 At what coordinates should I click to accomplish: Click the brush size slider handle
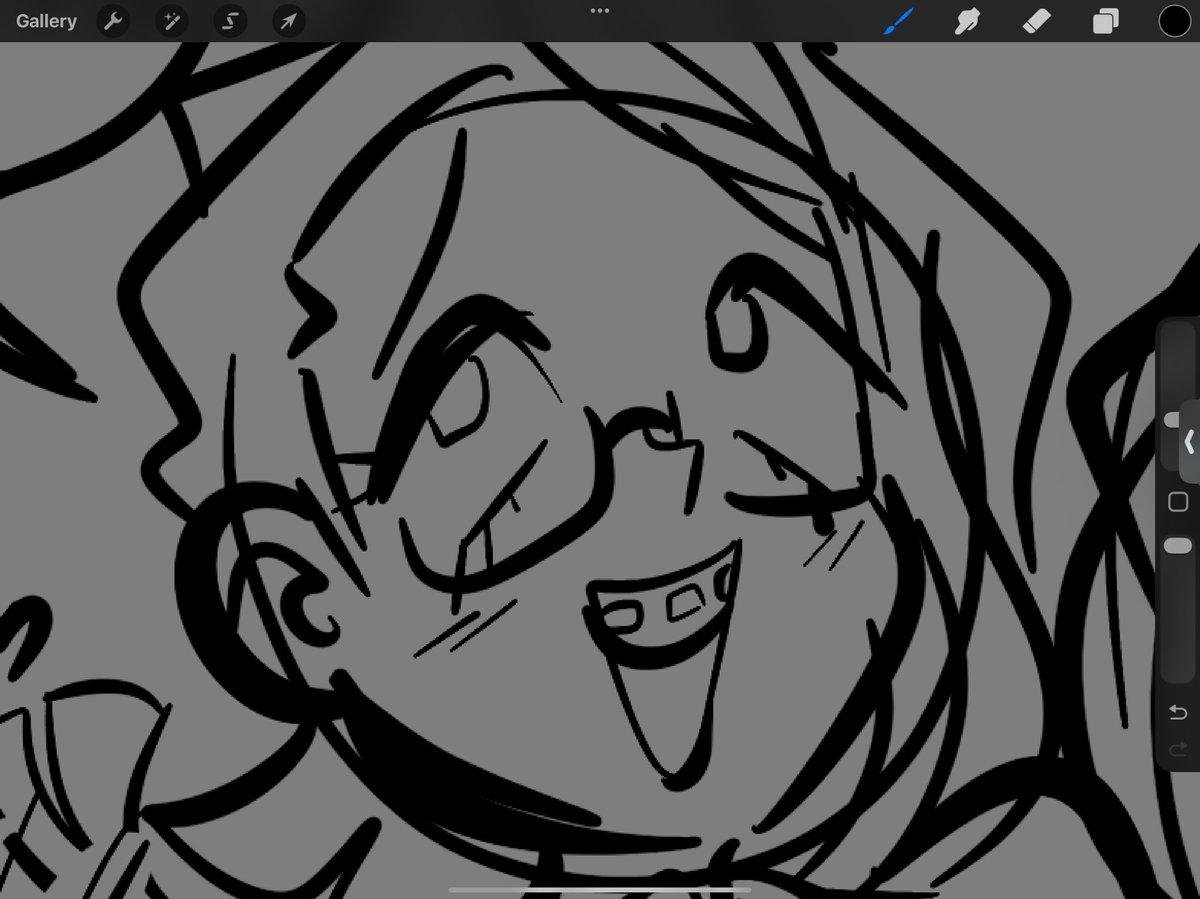[1172, 420]
